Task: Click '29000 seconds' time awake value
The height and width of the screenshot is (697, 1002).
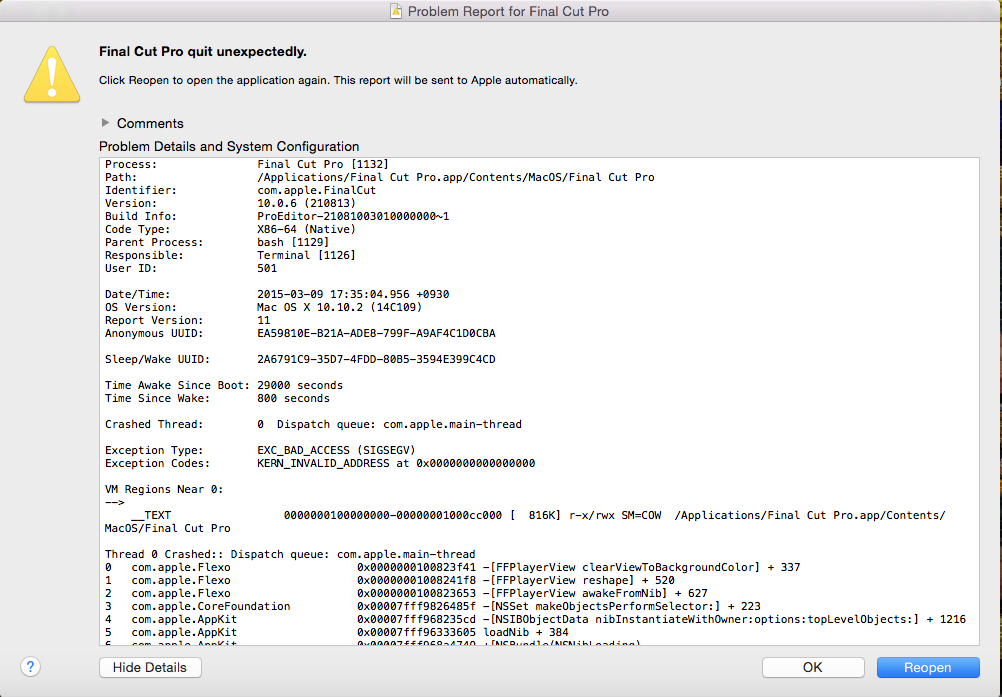Action: click(300, 385)
